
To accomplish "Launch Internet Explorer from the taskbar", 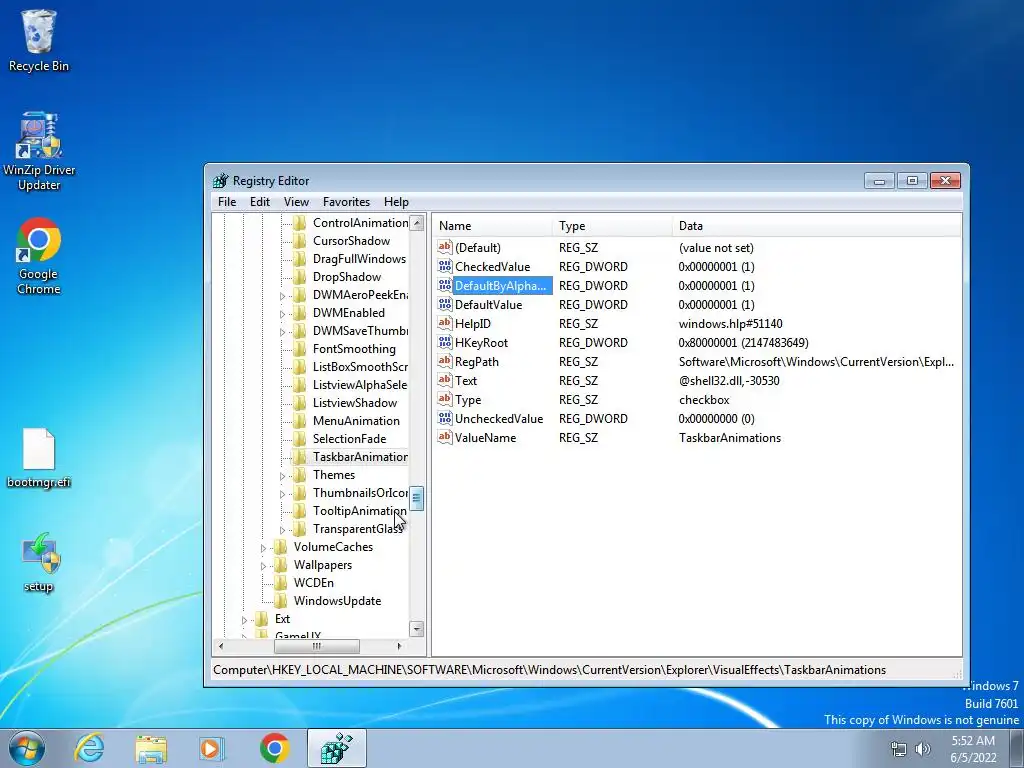I will pos(89,748).
